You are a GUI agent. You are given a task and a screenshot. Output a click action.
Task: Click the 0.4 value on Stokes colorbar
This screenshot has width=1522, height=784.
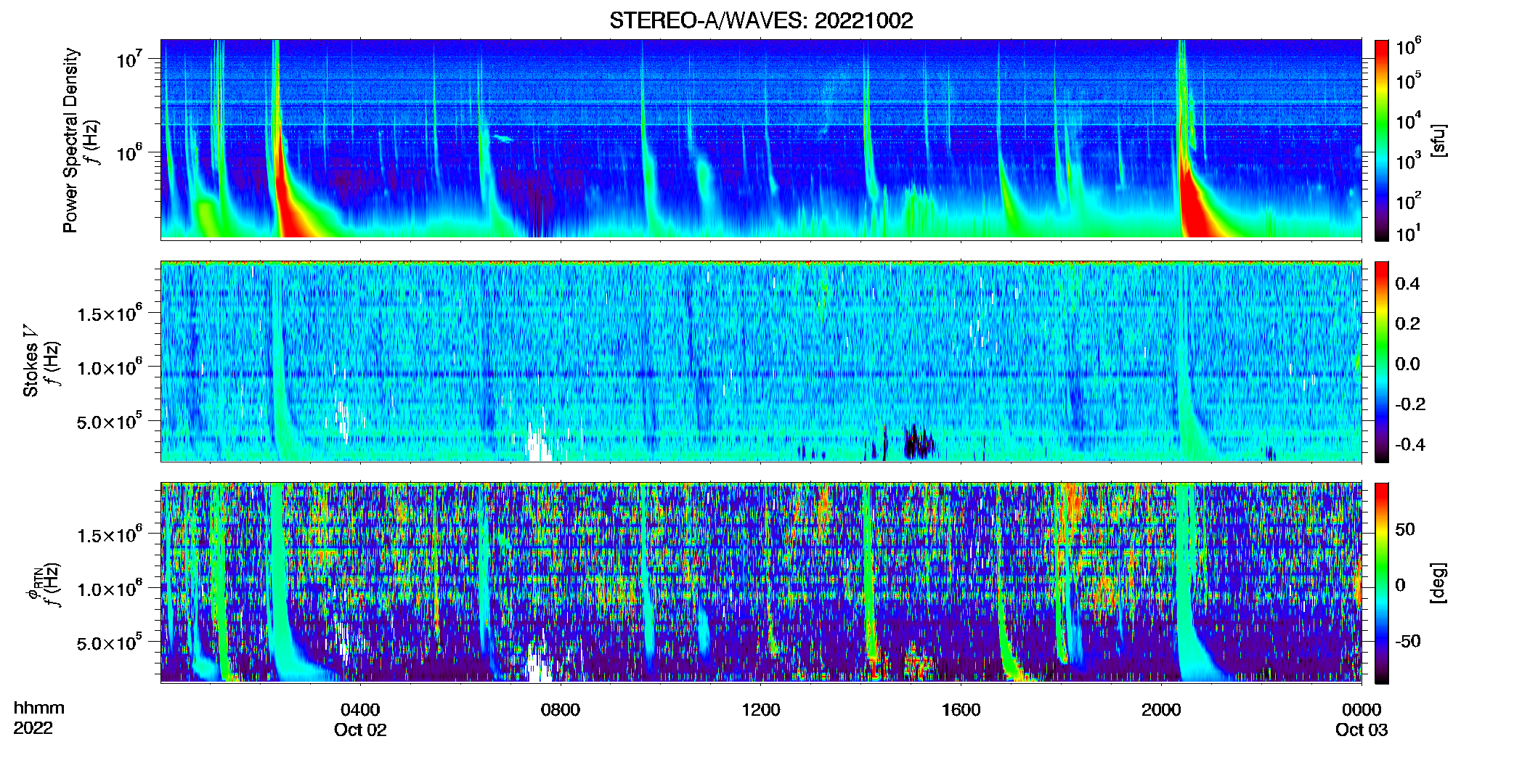click(1407, 284)
